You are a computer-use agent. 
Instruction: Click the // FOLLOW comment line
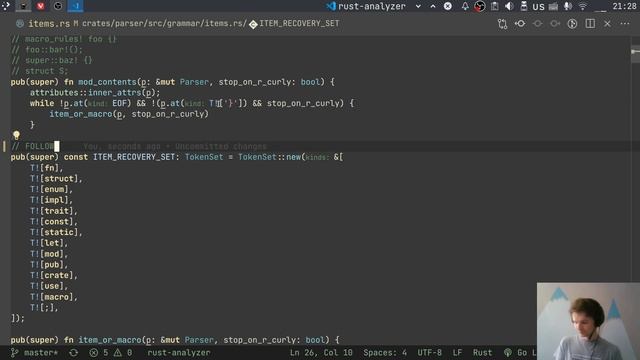[33, 146]
